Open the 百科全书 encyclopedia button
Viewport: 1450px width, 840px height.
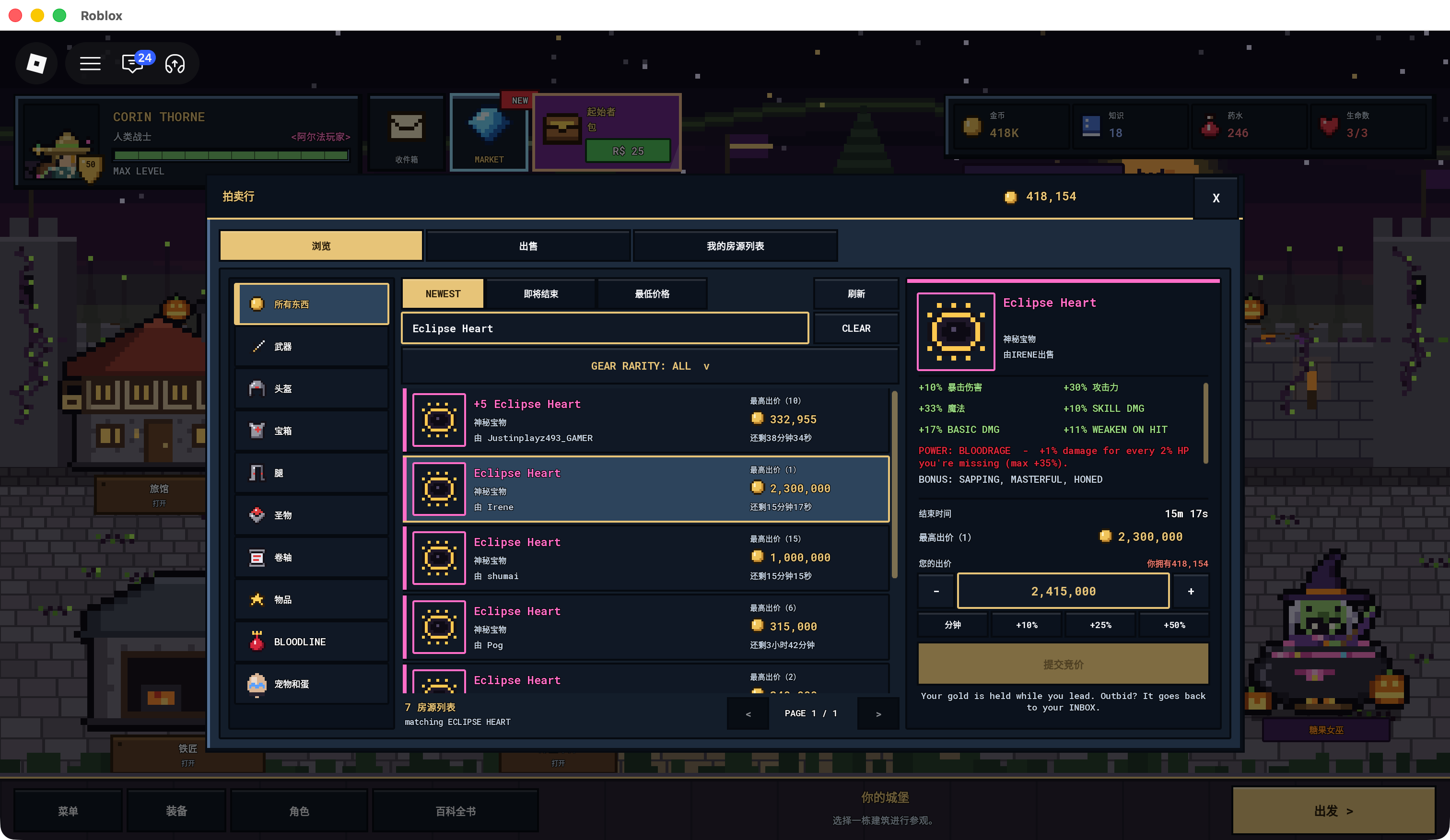tap(455, 811)
